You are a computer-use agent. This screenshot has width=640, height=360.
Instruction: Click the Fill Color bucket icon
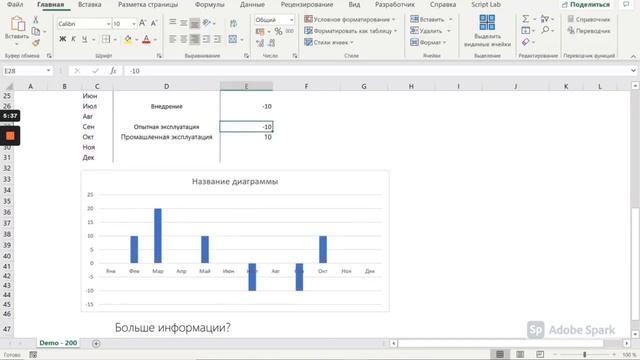pos(128,39)
